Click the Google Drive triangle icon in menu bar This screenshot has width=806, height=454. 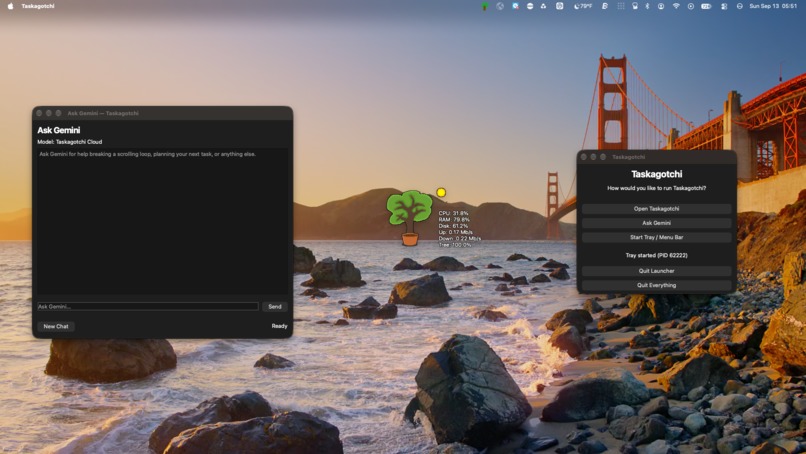(543, 6)
